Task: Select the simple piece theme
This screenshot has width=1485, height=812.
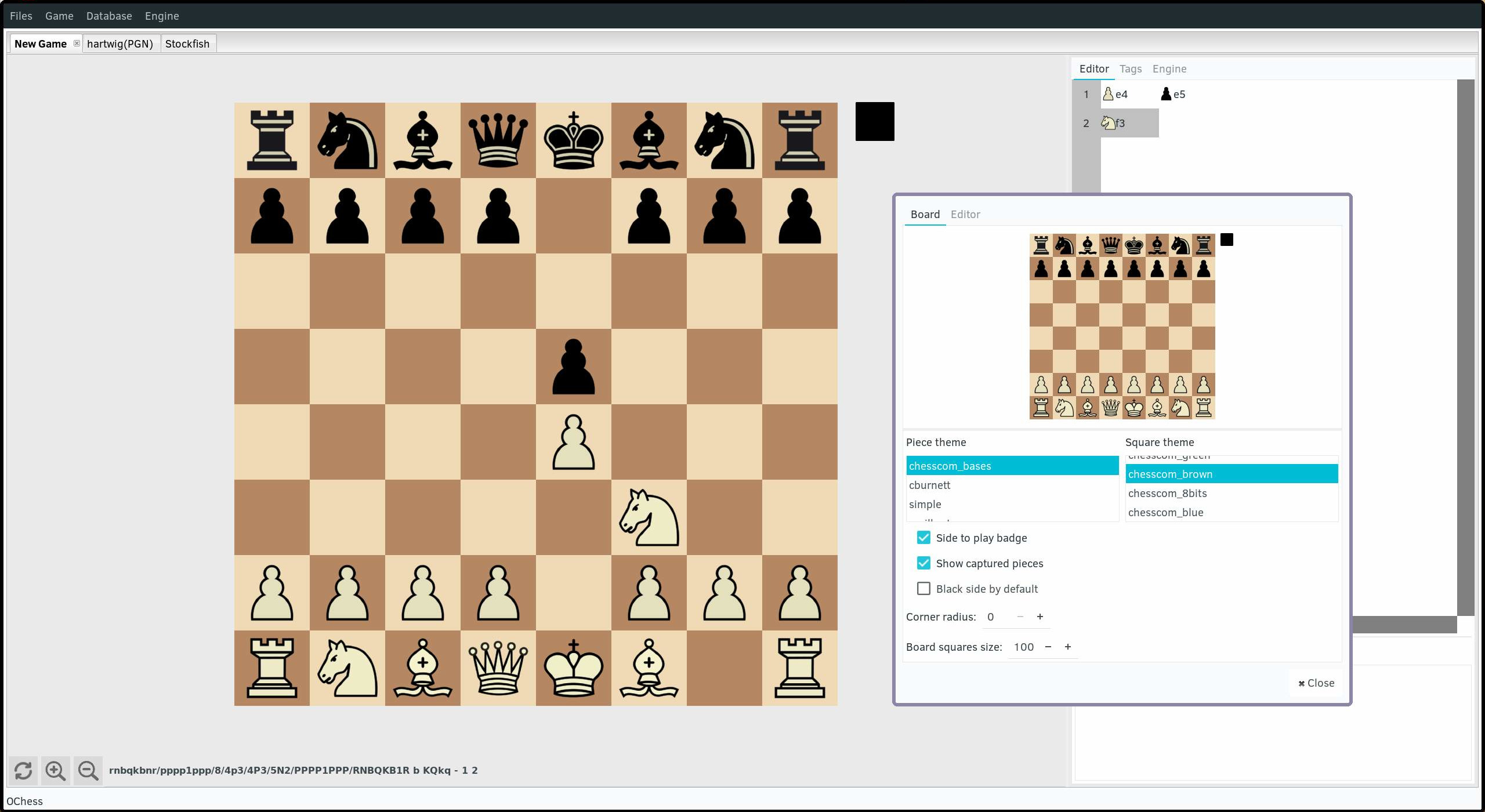Action: (x=1012, y=504)
